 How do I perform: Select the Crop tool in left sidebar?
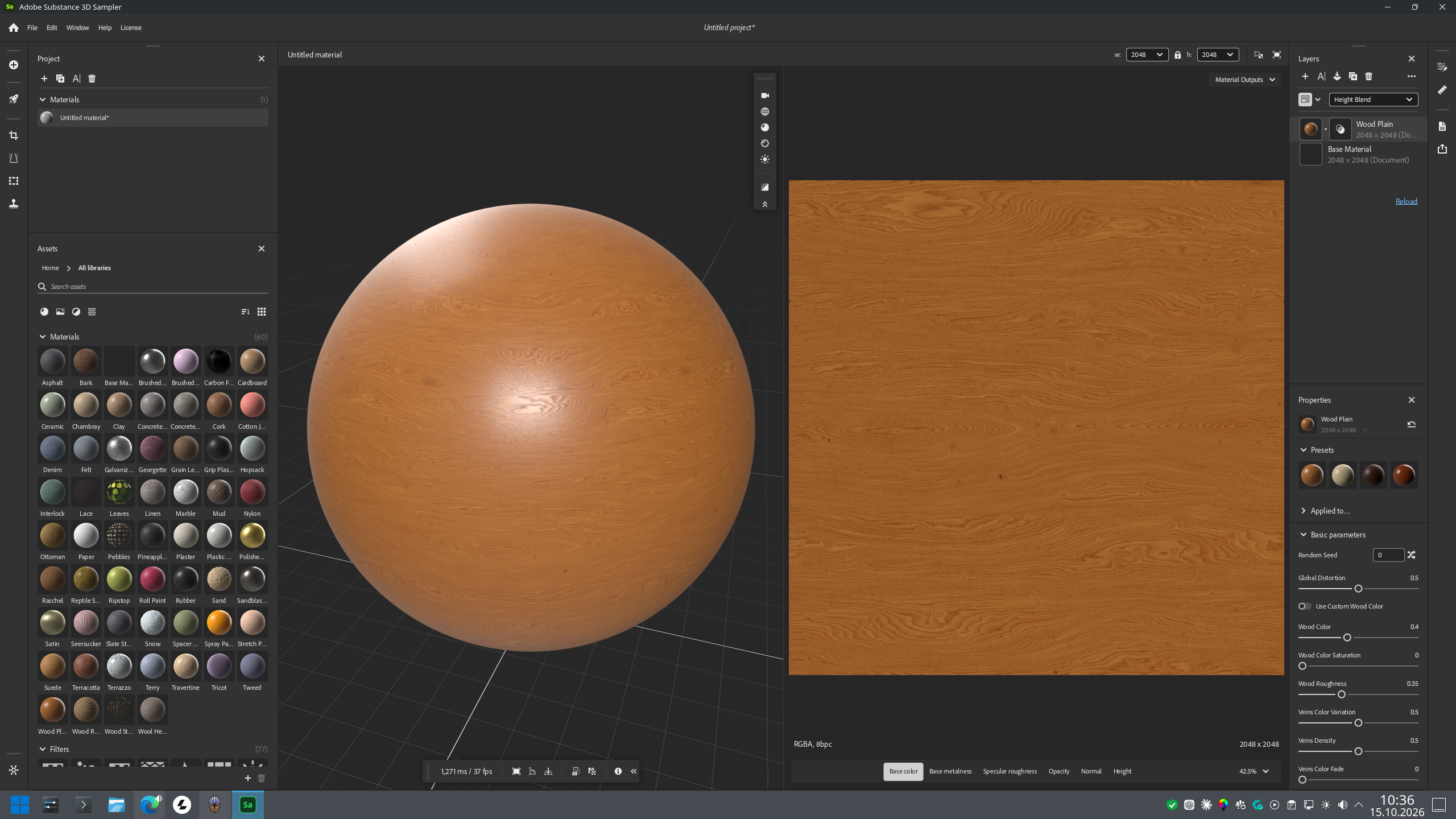click(14, 135)
